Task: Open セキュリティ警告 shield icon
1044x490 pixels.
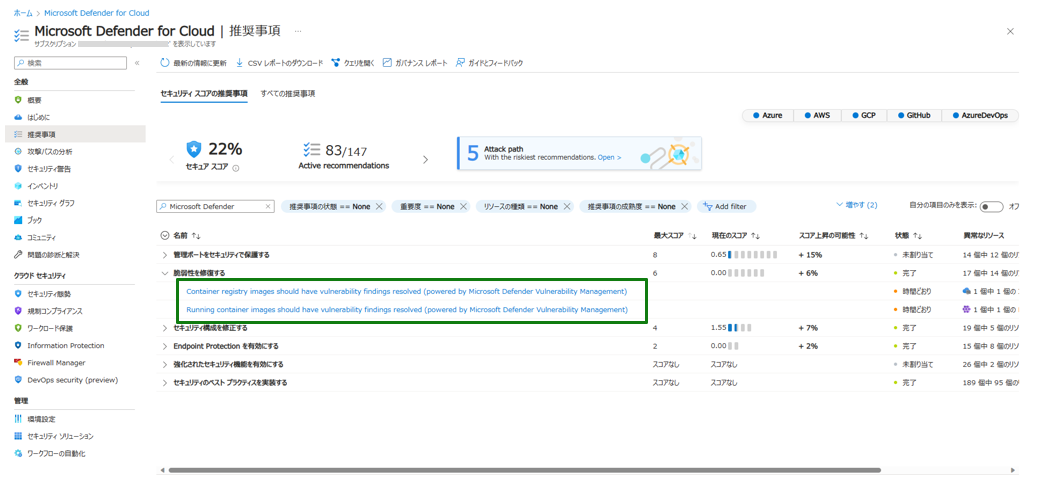Action: (x=19, y=169)
